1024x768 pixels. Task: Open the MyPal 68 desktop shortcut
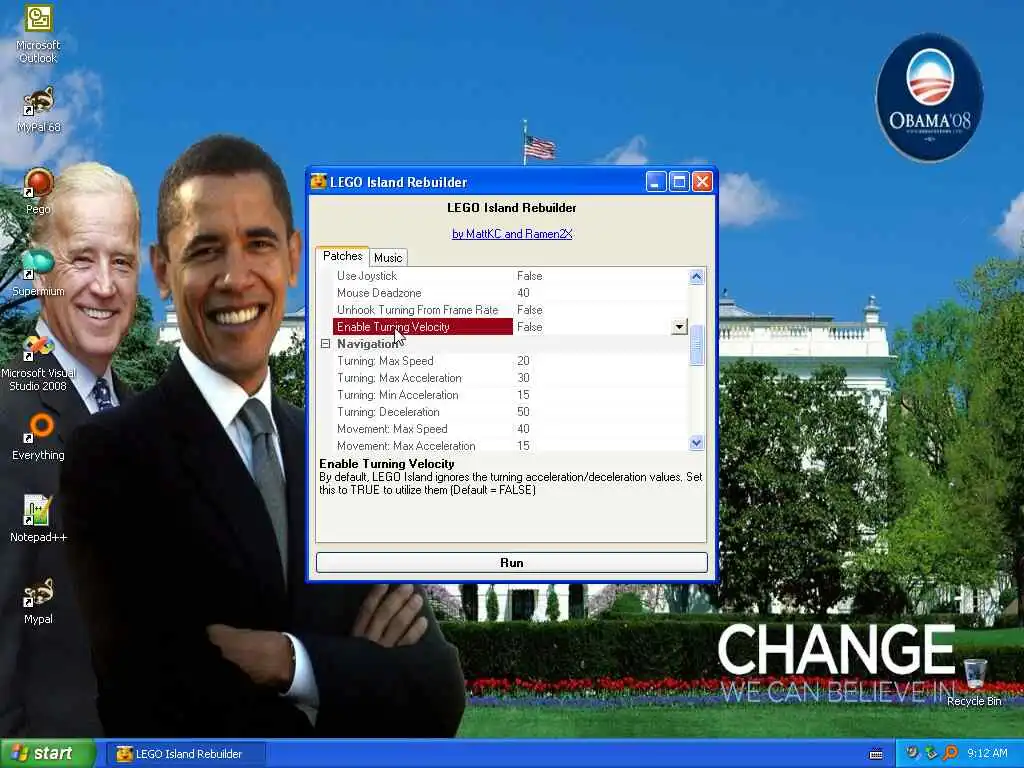(38, 109)
